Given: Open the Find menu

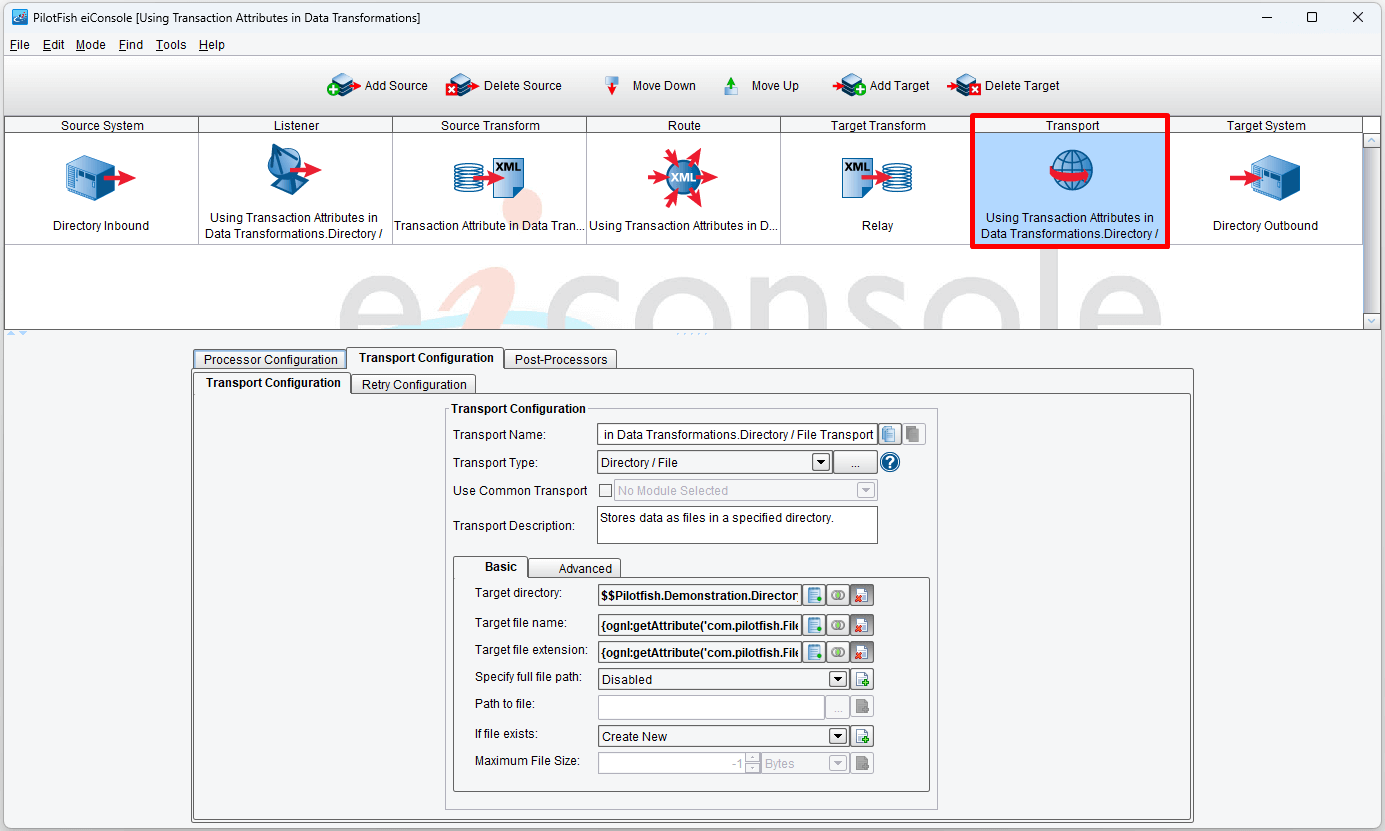Looking at the screenshot, I should [x=131, y=45].
